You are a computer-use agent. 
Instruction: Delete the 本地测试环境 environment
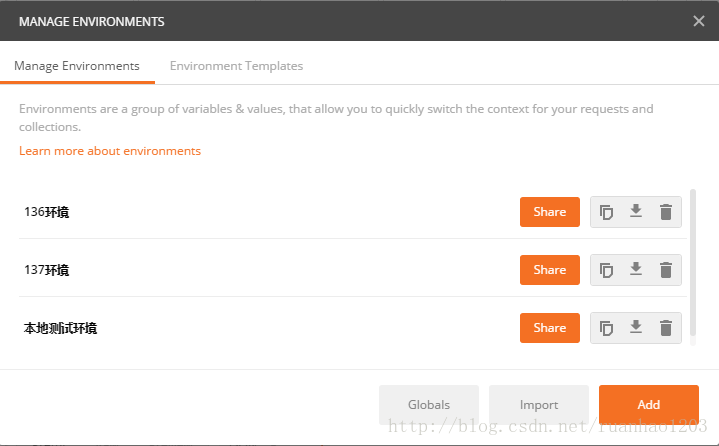click(666, 328)
